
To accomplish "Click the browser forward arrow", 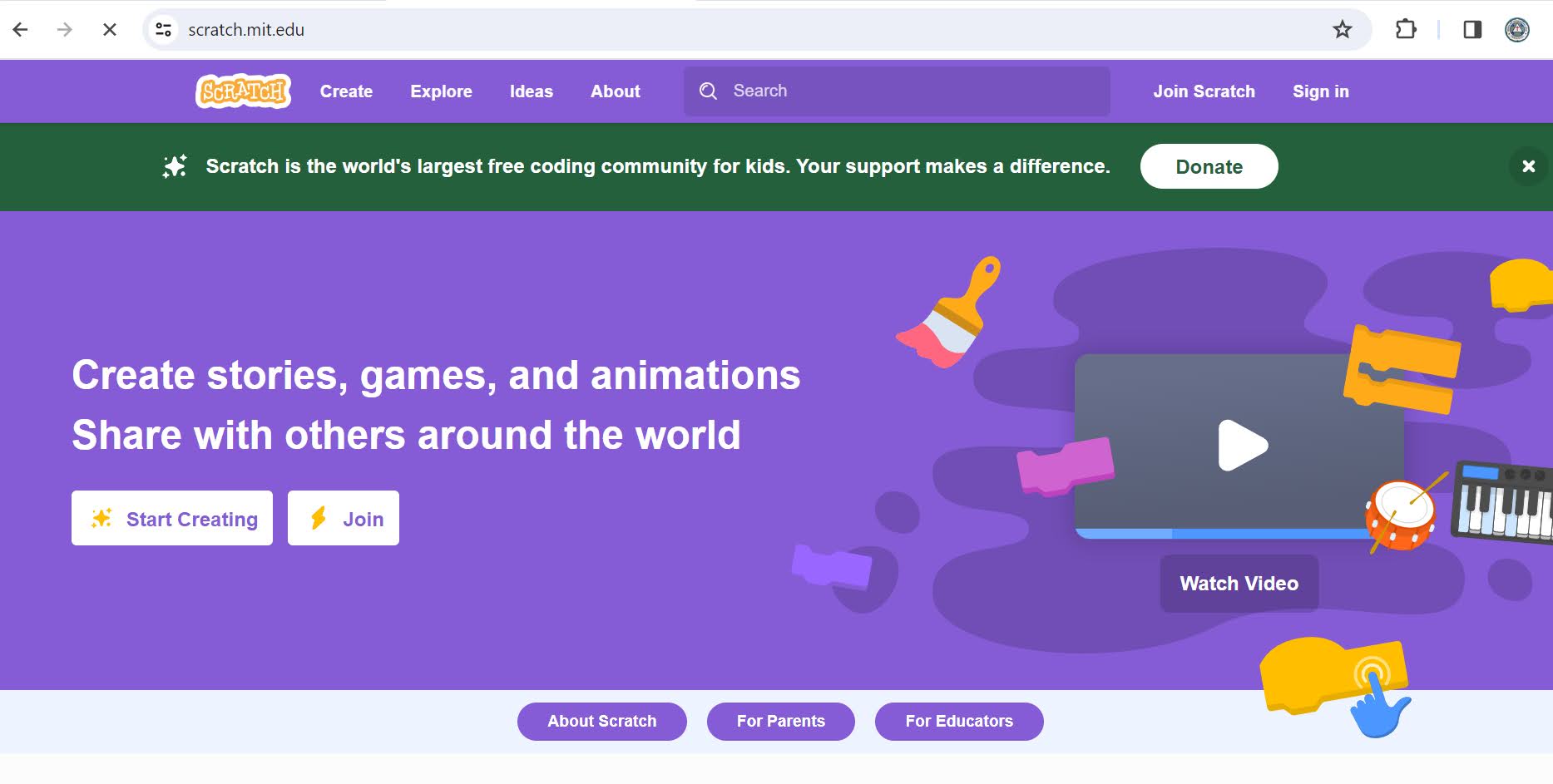I will coord(64,30).
